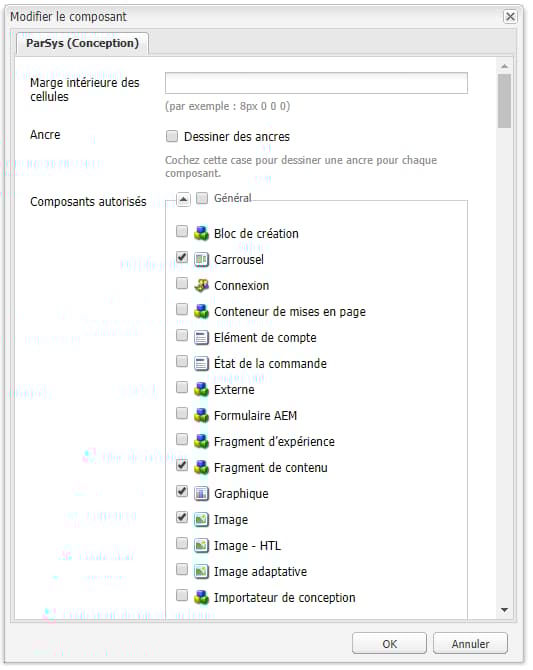Image resolution: width=533 pixels, height=670 pixels.
Task: Click the Elément de compte icon
Action: [201, 338]
